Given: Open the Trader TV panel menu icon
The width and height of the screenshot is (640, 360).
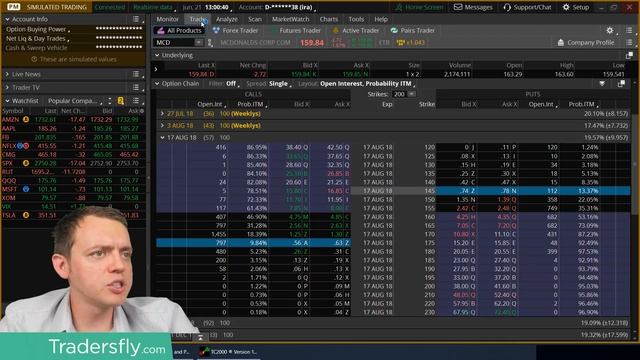Looking at the screenshot, I should pyautogui.click(x=136, y=87).
